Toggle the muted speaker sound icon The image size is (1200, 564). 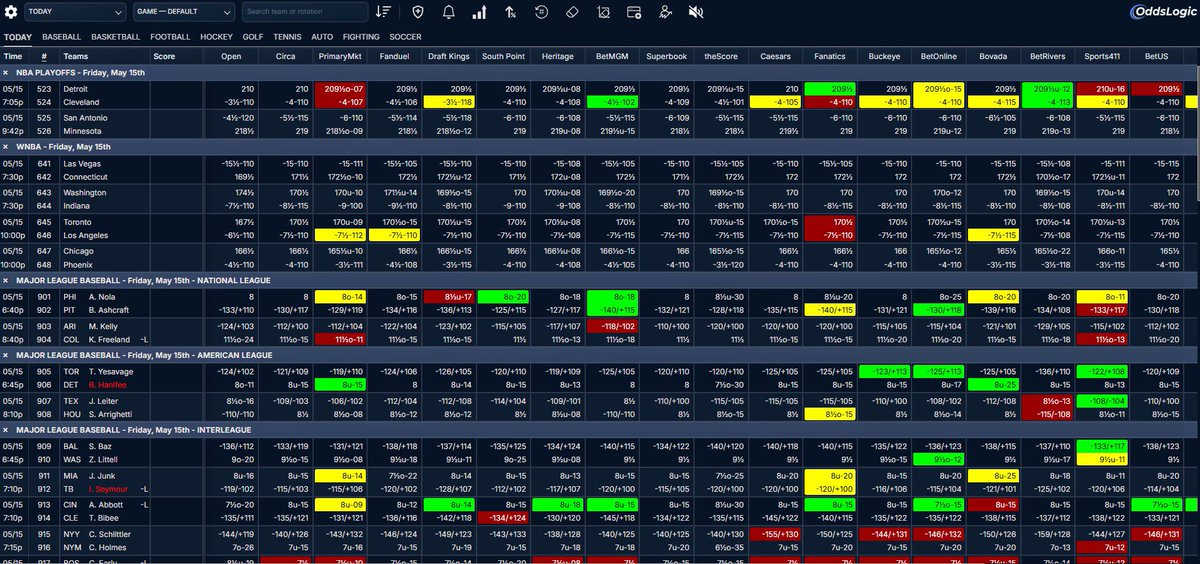pyautogui.click(x=695, y=12)
